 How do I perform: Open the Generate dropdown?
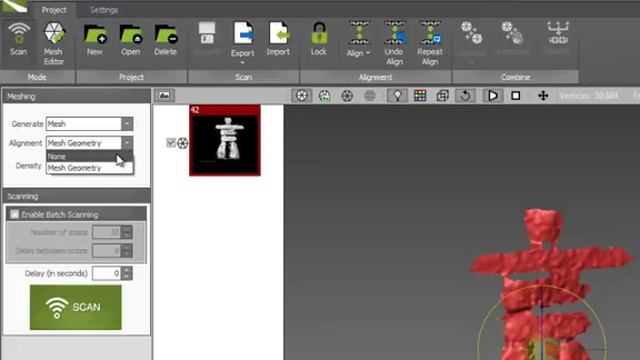pyautogui.click(x=127, y=124)
